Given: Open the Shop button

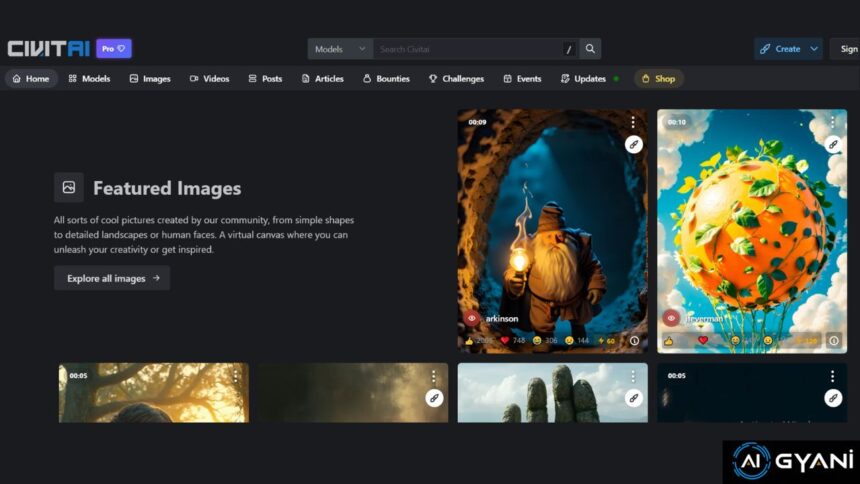Looking at the screenshot, I should point(658,79).
